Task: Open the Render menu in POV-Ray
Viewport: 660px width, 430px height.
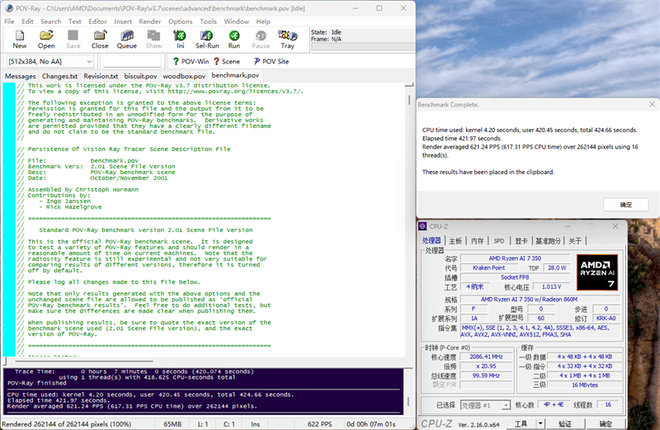Action: [151, 21]
